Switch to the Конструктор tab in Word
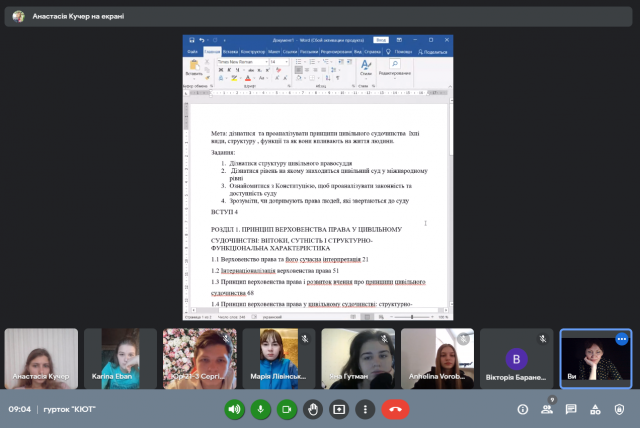The width and height of the screenshot is (640, 428). [x=253, y=52]
